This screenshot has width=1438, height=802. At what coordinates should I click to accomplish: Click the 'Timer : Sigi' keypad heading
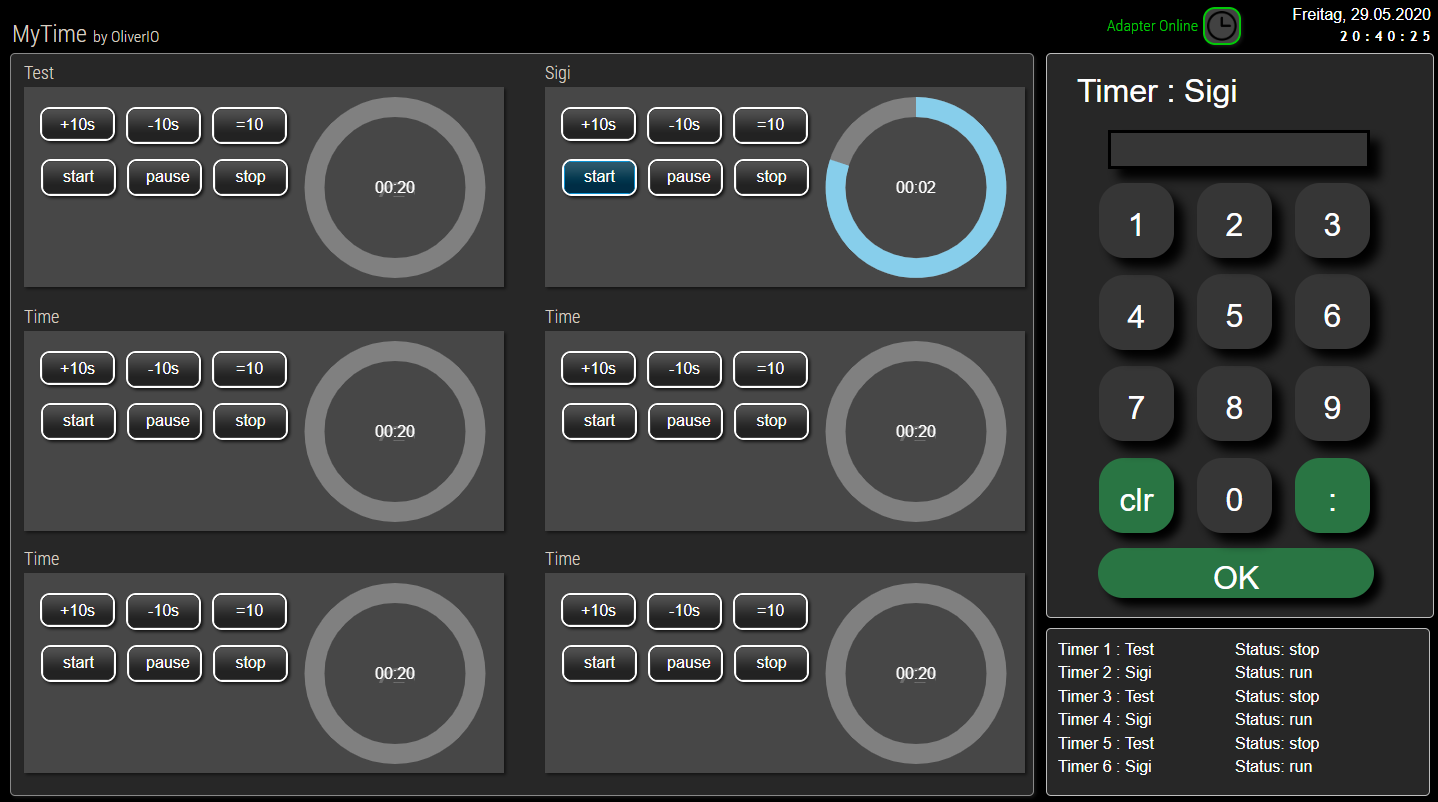coord(1157,91)
